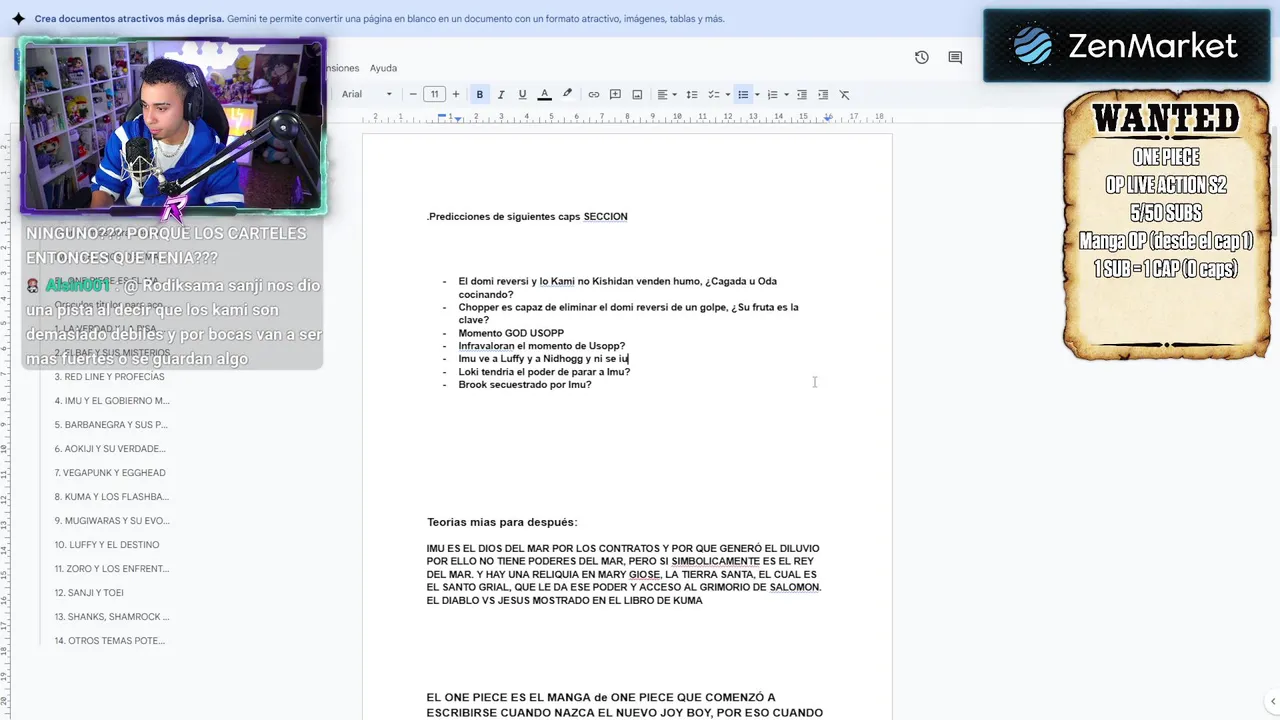Go to outline heading 6. AOKIJI Y SU VERDADE...
Viewport: 1280px width, 720px height.
(110, 449)
